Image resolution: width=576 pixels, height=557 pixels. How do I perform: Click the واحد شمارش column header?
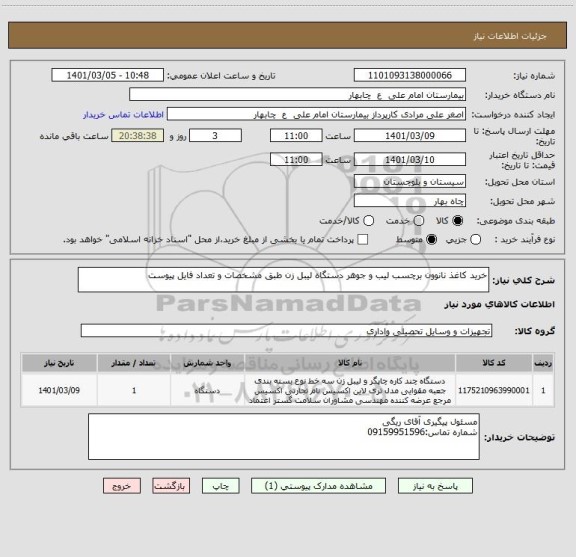tap(207, 363)
